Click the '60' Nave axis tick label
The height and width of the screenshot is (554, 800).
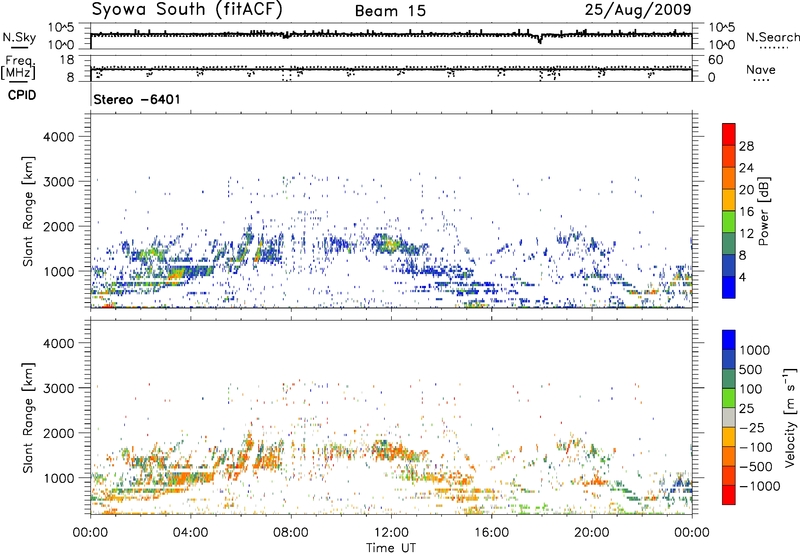pos(715,60)
